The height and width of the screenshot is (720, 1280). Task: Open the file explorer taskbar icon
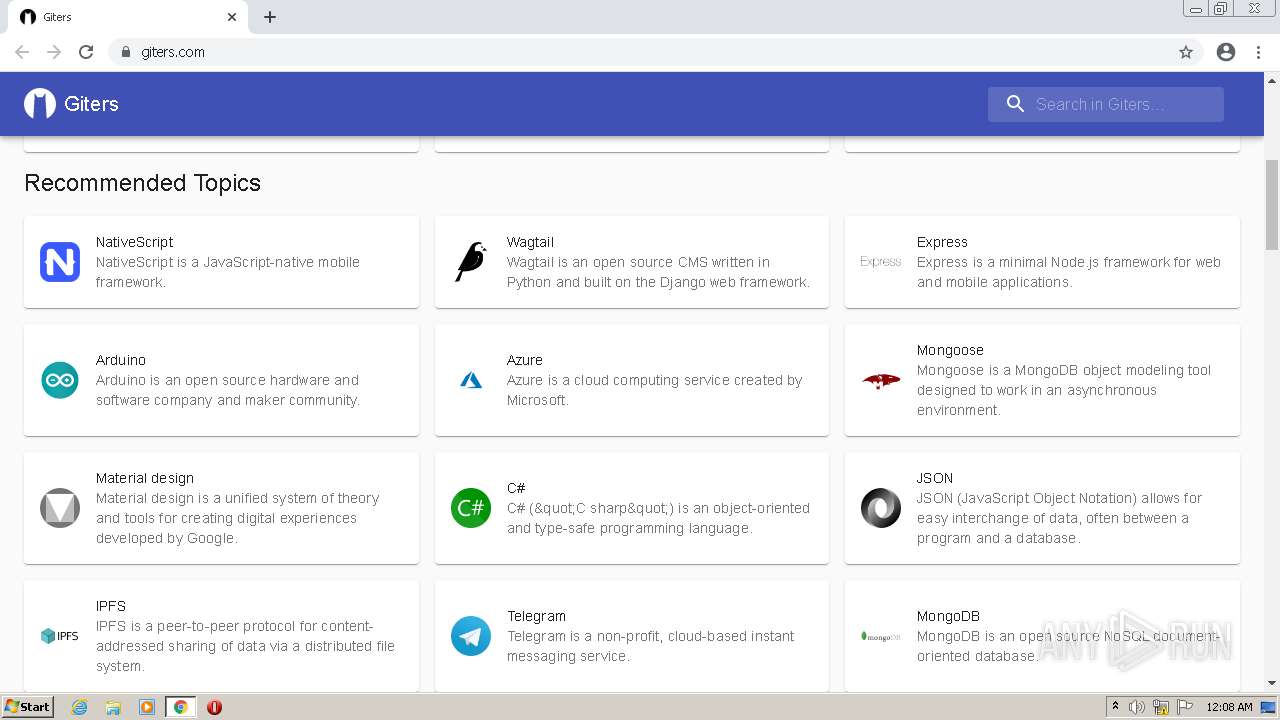(x=113, y=707)
